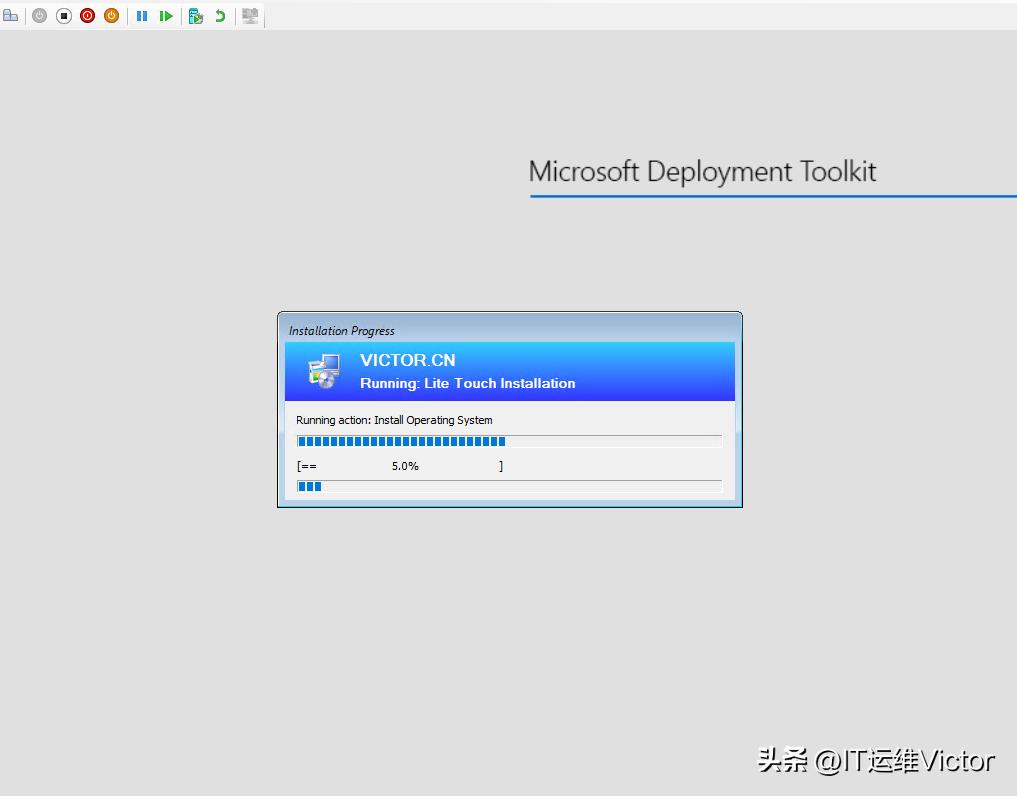Power off the VM using the red power icon
Viewport: 1017px width, 796px height.
[87, 16]
